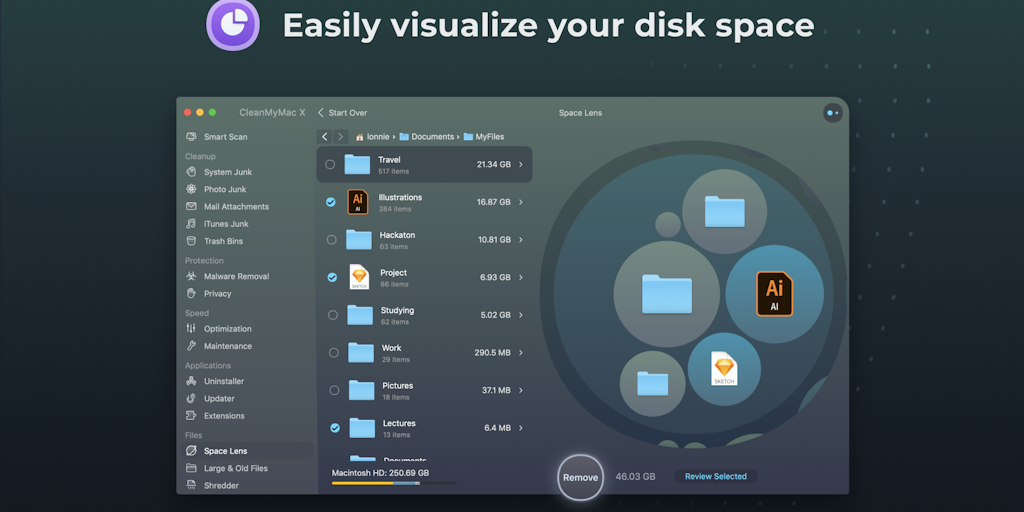Viewport: 1024px width, 512px height.
Task: Select Shredder in the sidebar
Action: (x=221, y=485)
